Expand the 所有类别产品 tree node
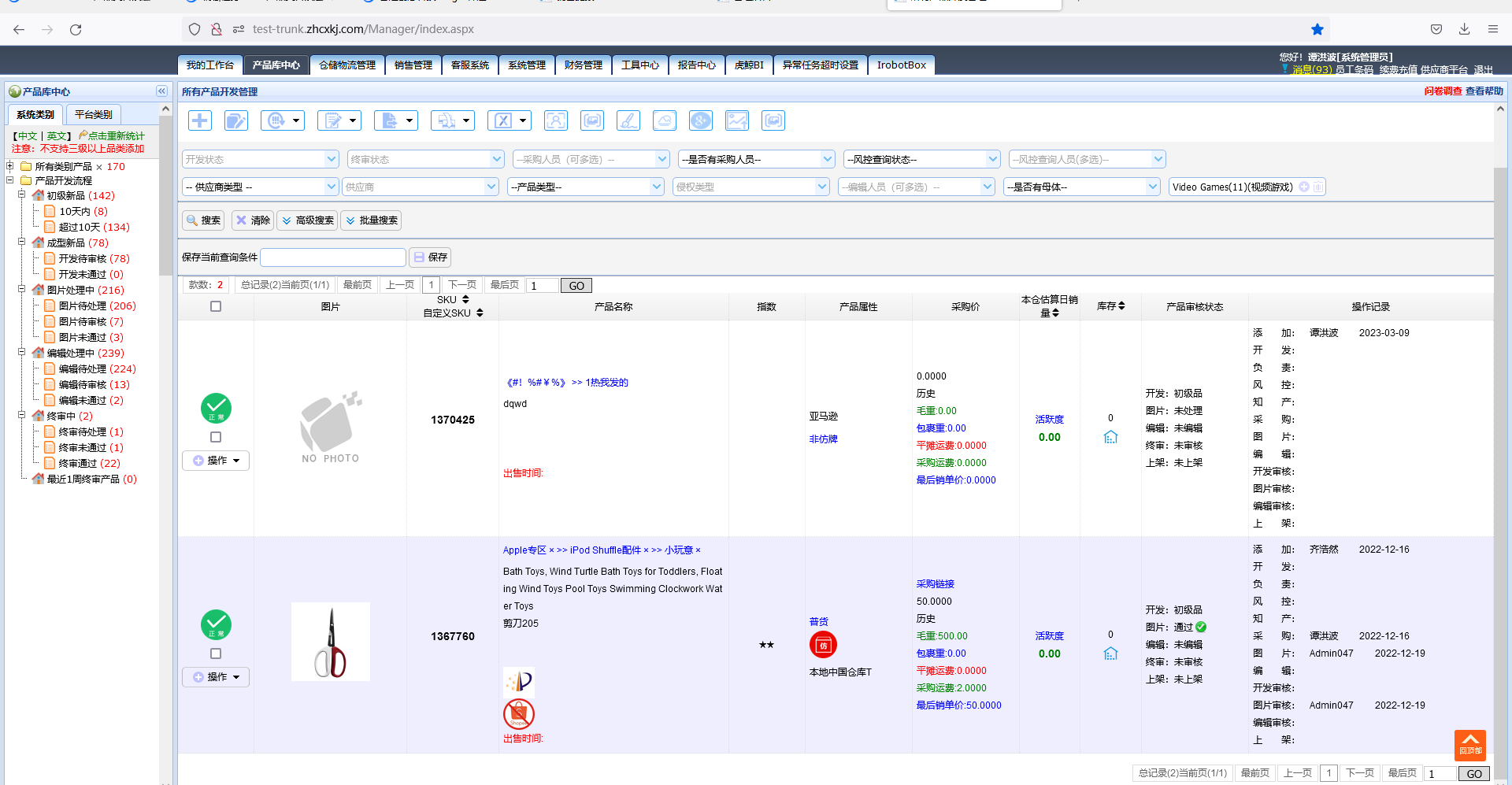Image resolution: width=1512 pixels, height=785 pixels. [9, 166]
